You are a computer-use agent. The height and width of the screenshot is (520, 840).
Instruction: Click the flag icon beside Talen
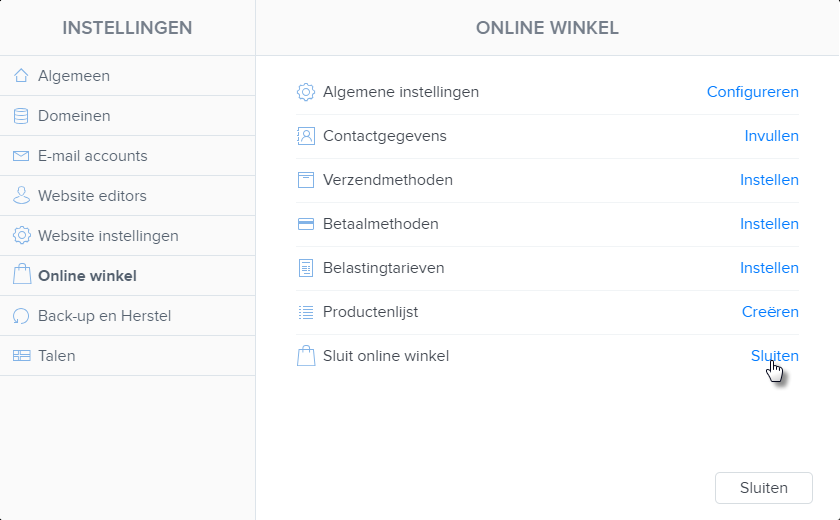(x=21, y=356)
